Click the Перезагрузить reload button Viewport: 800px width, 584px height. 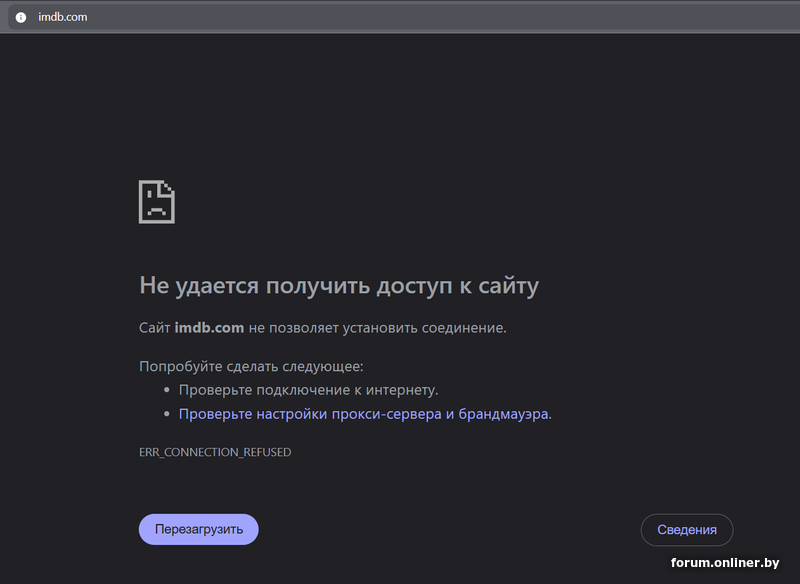[198, 529]
